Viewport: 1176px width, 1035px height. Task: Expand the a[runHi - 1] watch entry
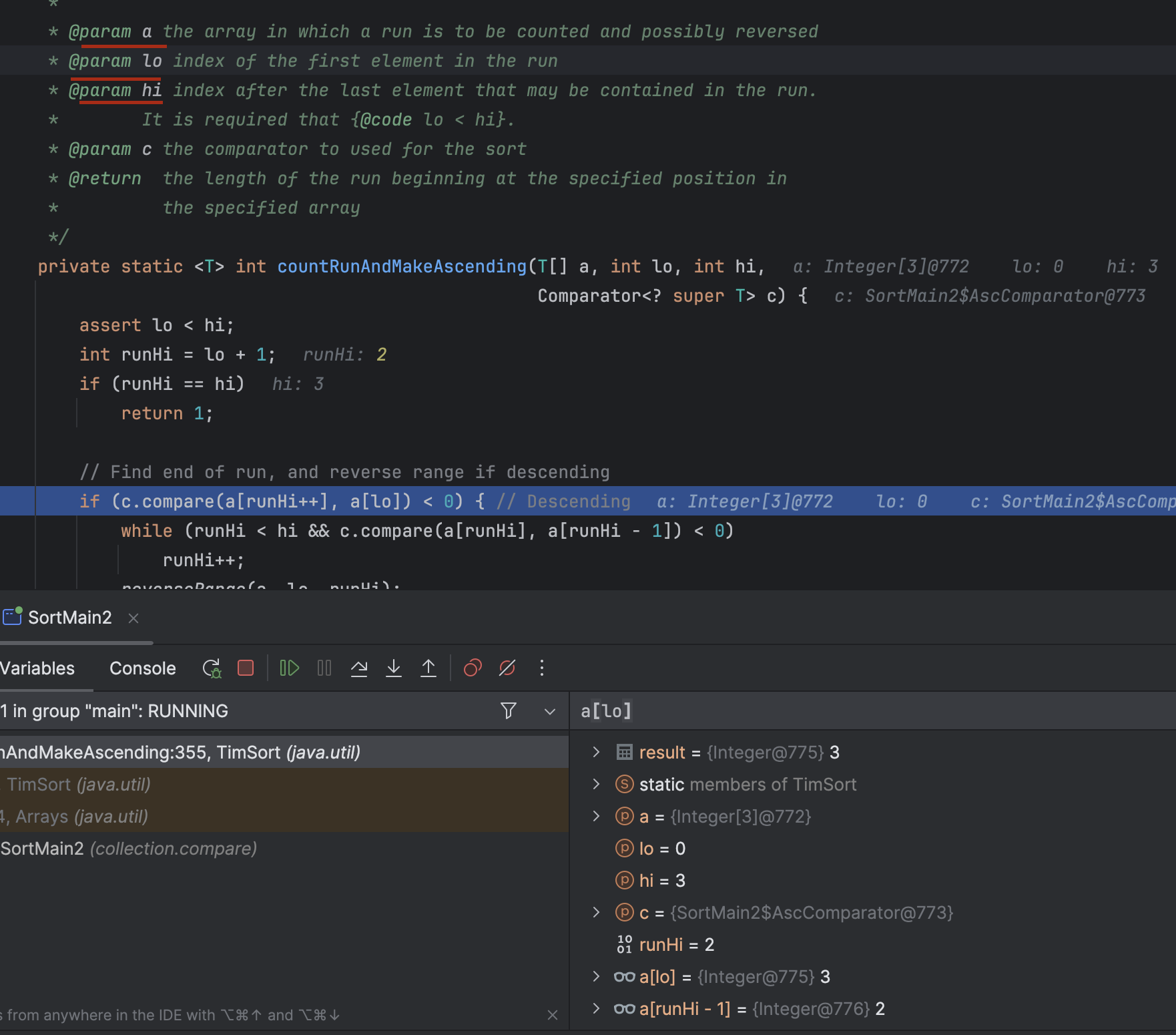tap(596, 1009)
